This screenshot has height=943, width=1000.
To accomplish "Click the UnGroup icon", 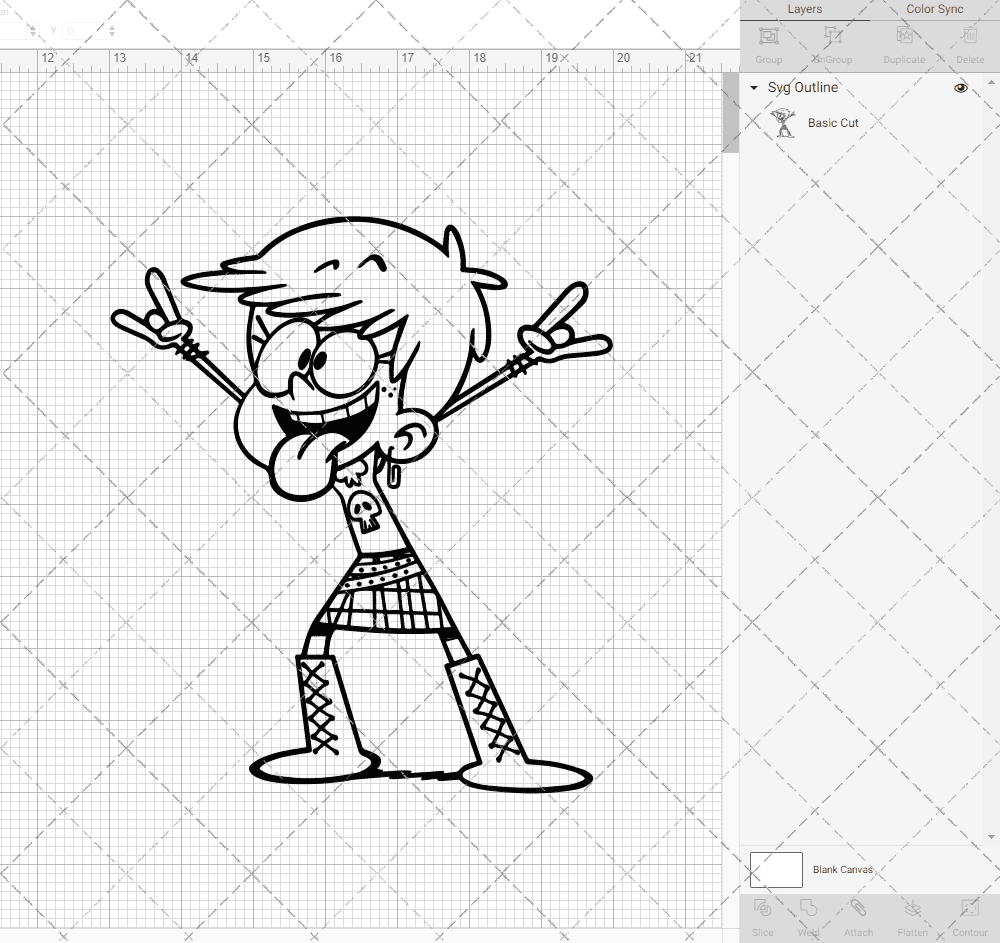I will point(832,42).
